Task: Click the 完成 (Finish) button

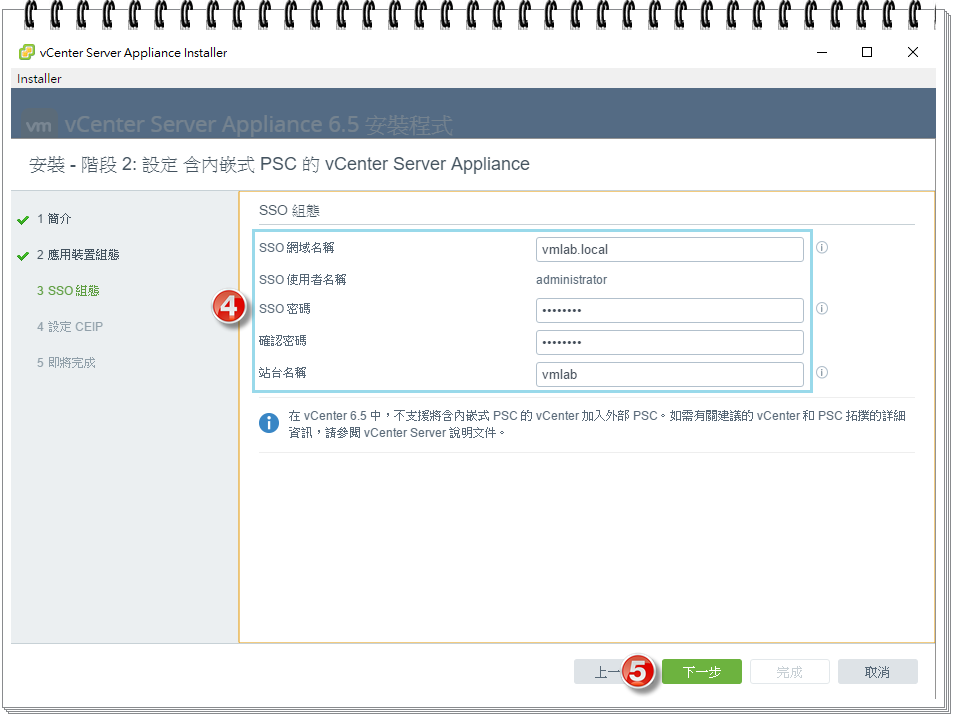Action: click(790, 672)
